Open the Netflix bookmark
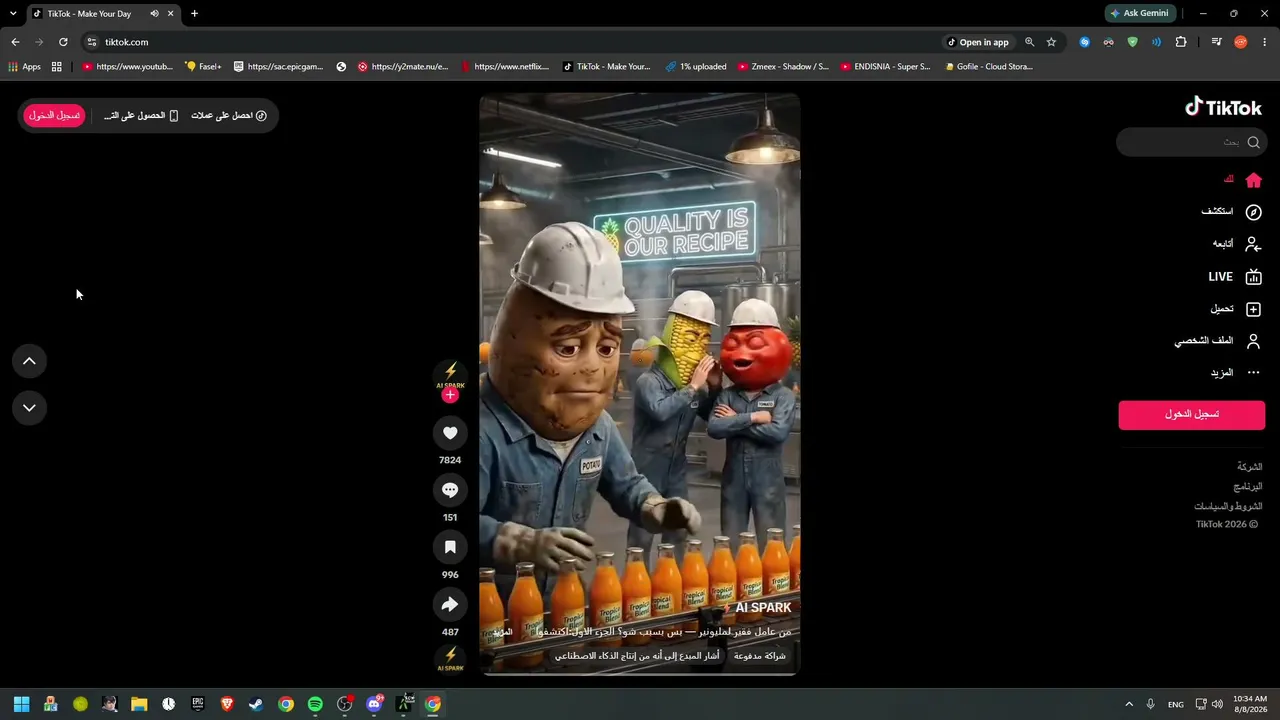This screenshot has width=1280, height=720. [506, 67]
